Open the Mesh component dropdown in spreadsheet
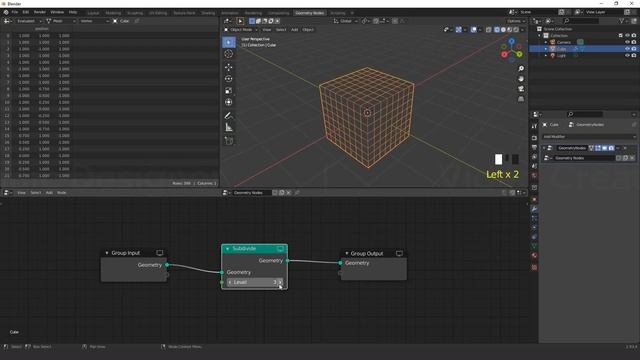 (x=60, y=21)
